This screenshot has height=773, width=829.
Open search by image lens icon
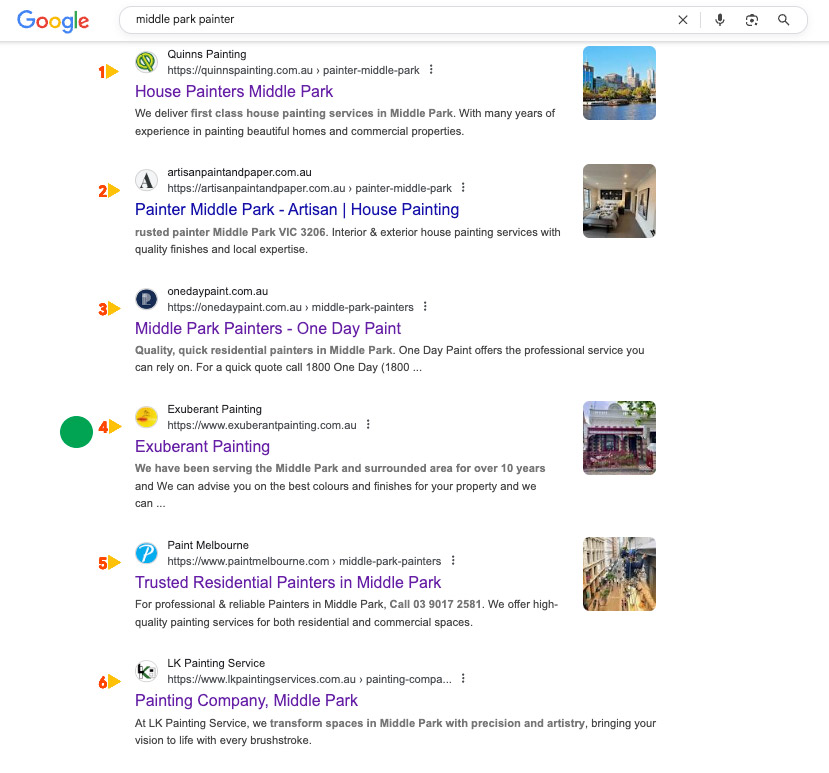click(751, 20)
